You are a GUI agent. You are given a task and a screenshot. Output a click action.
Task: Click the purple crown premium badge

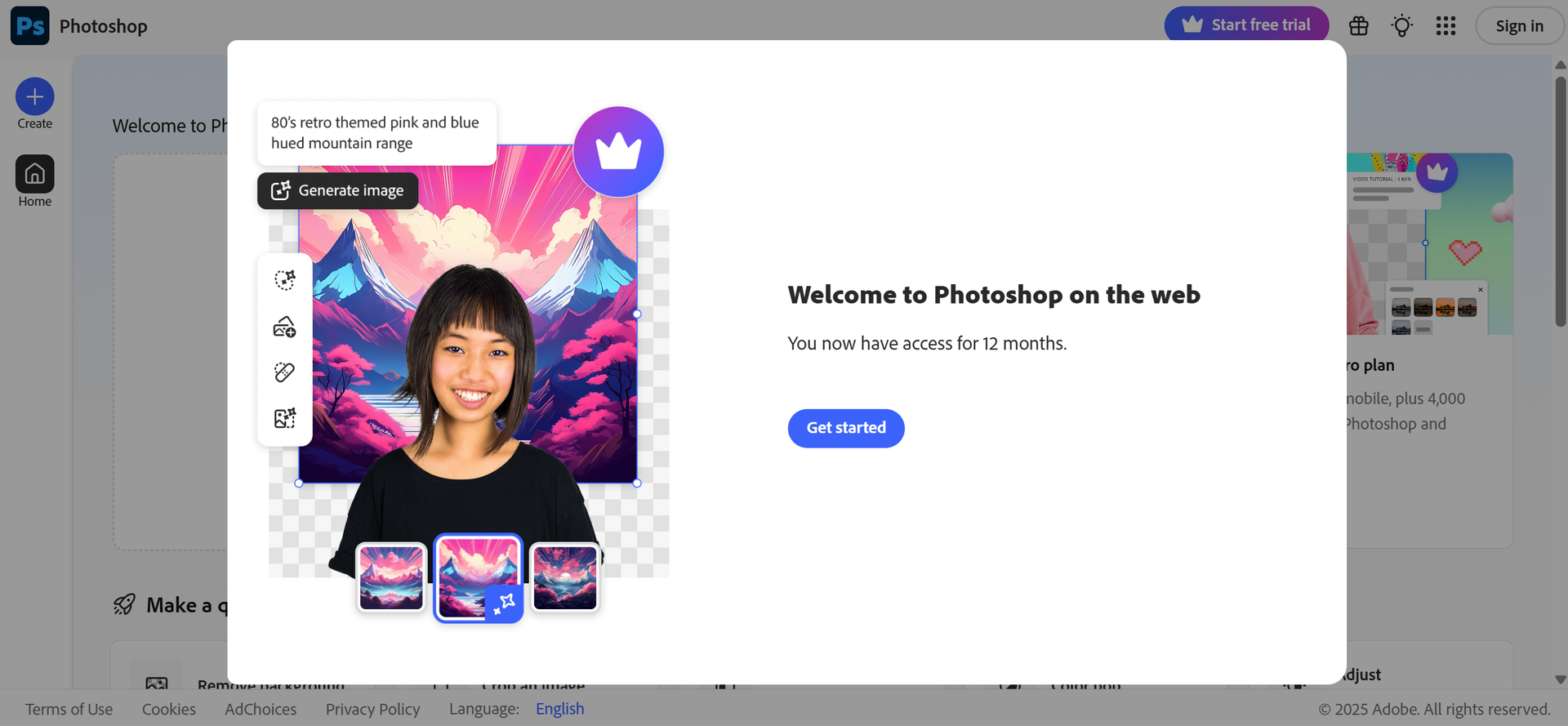tap(618, 152)
